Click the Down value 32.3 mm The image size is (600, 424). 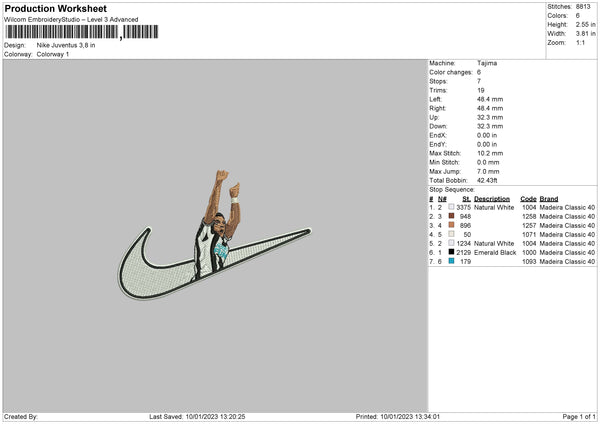coord(490,126)
